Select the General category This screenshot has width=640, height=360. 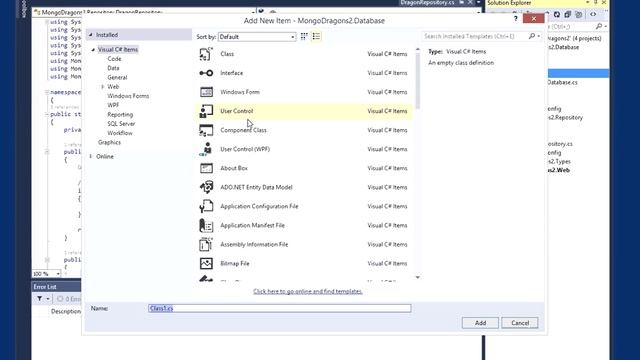coord(117,78)
